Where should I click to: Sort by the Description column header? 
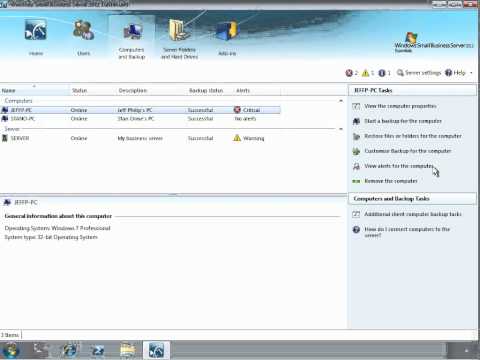(x=152, y=90)
